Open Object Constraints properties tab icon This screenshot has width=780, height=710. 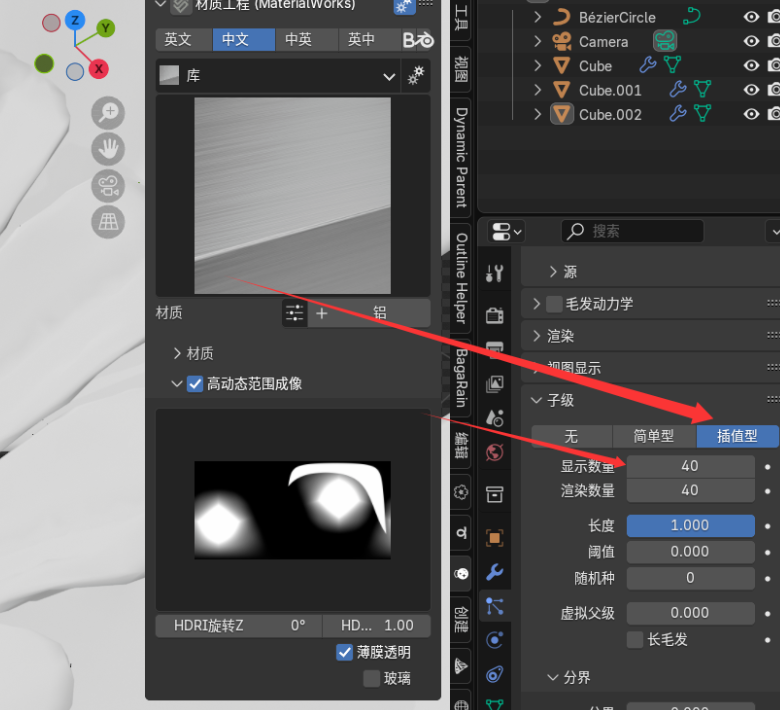tap(494, 674)
